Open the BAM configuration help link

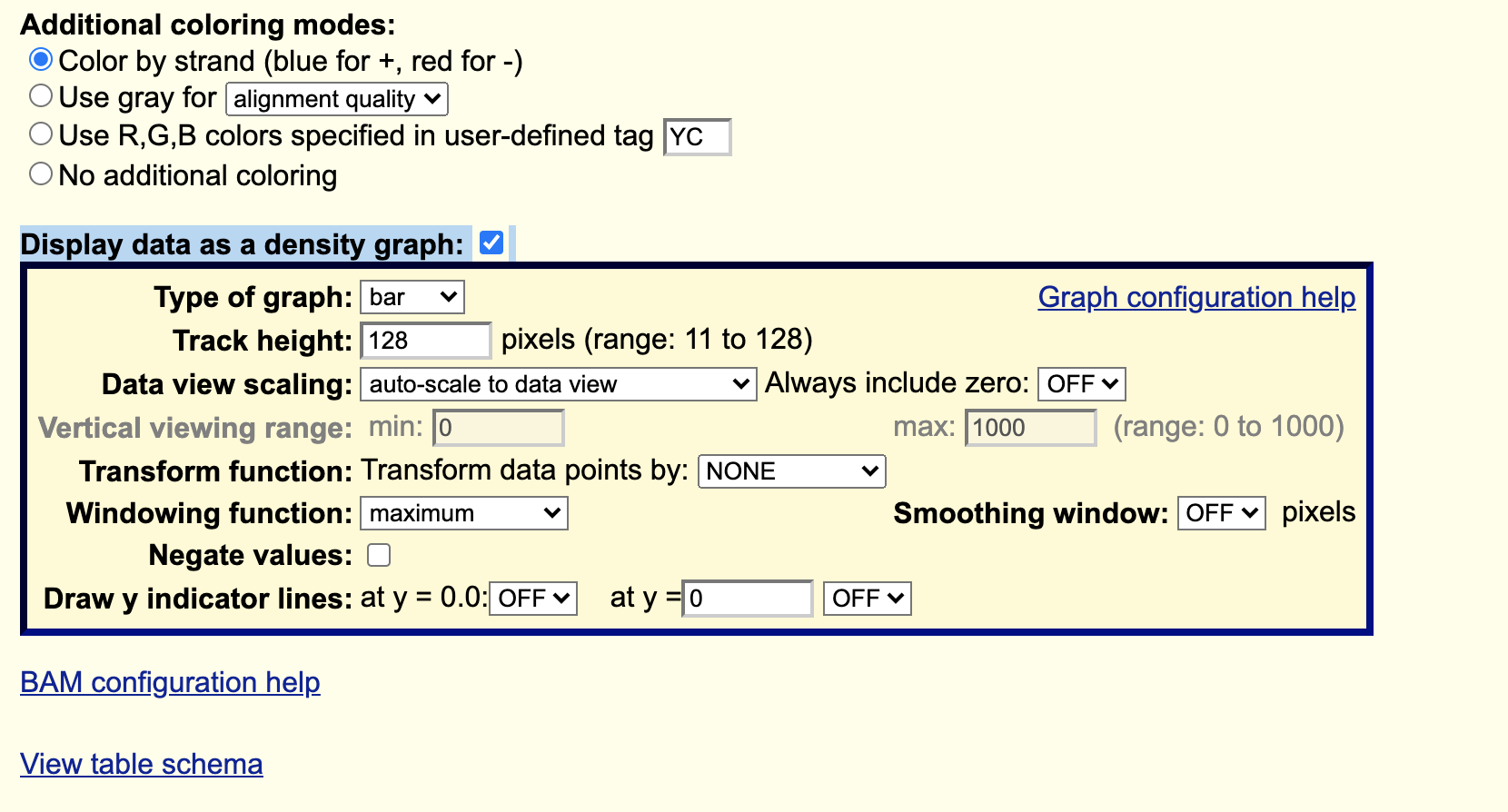170,682
